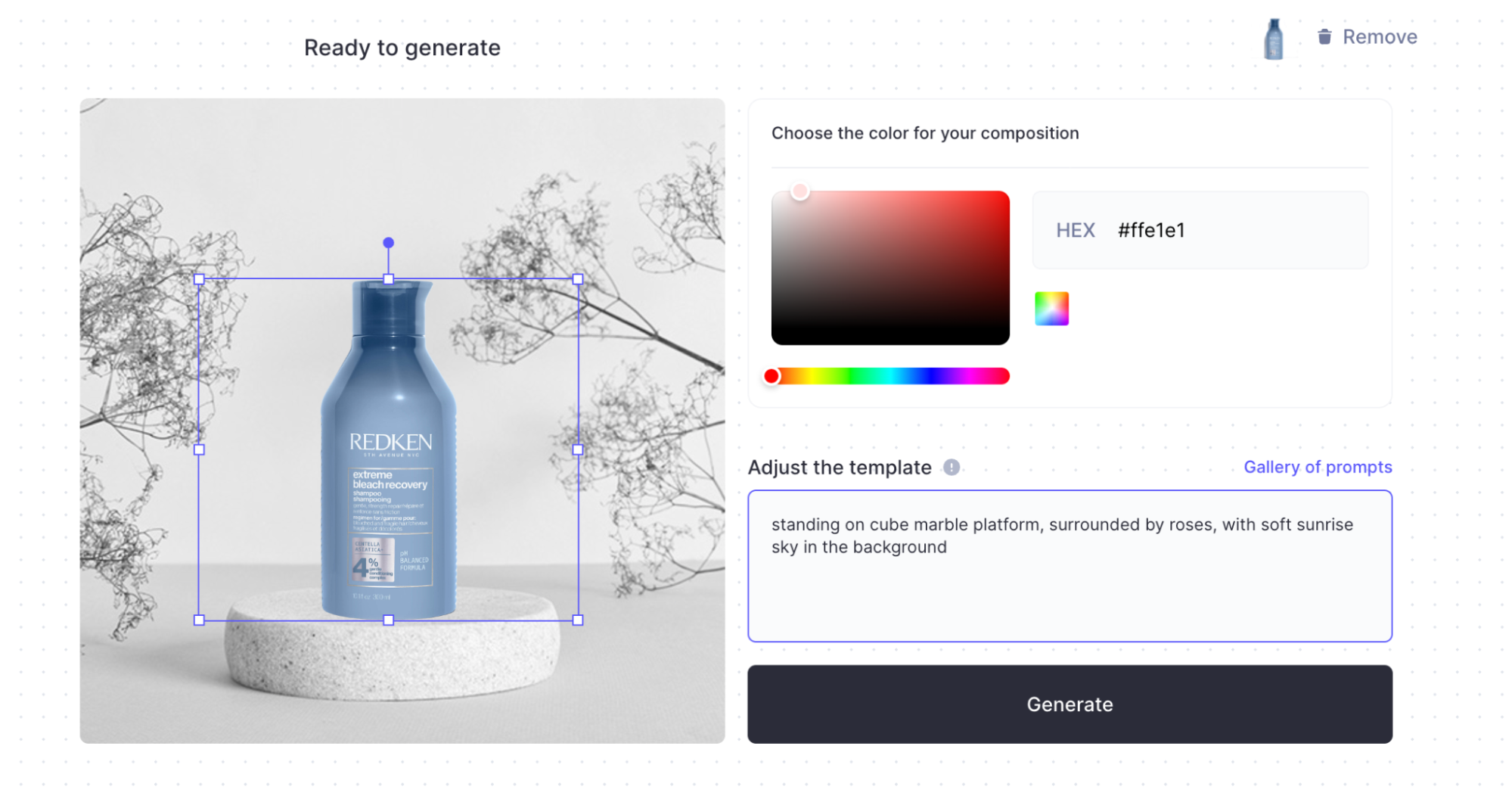Click the right-middle handle of the selection box
1512x802 pixels.
click(578, 449)
